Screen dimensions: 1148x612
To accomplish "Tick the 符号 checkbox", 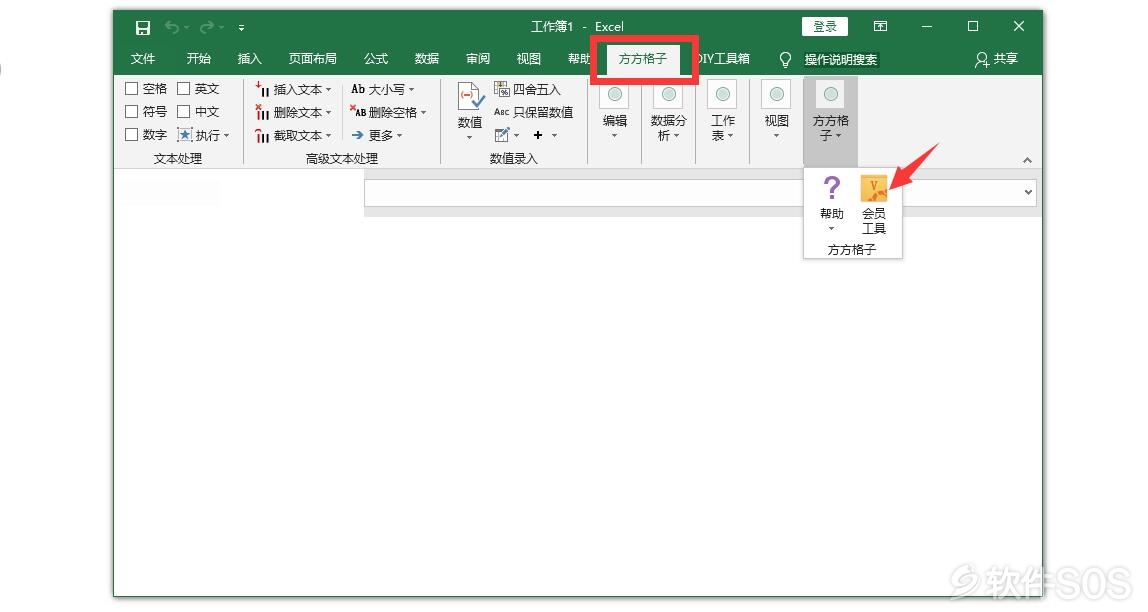I will (x=132, y=111).
